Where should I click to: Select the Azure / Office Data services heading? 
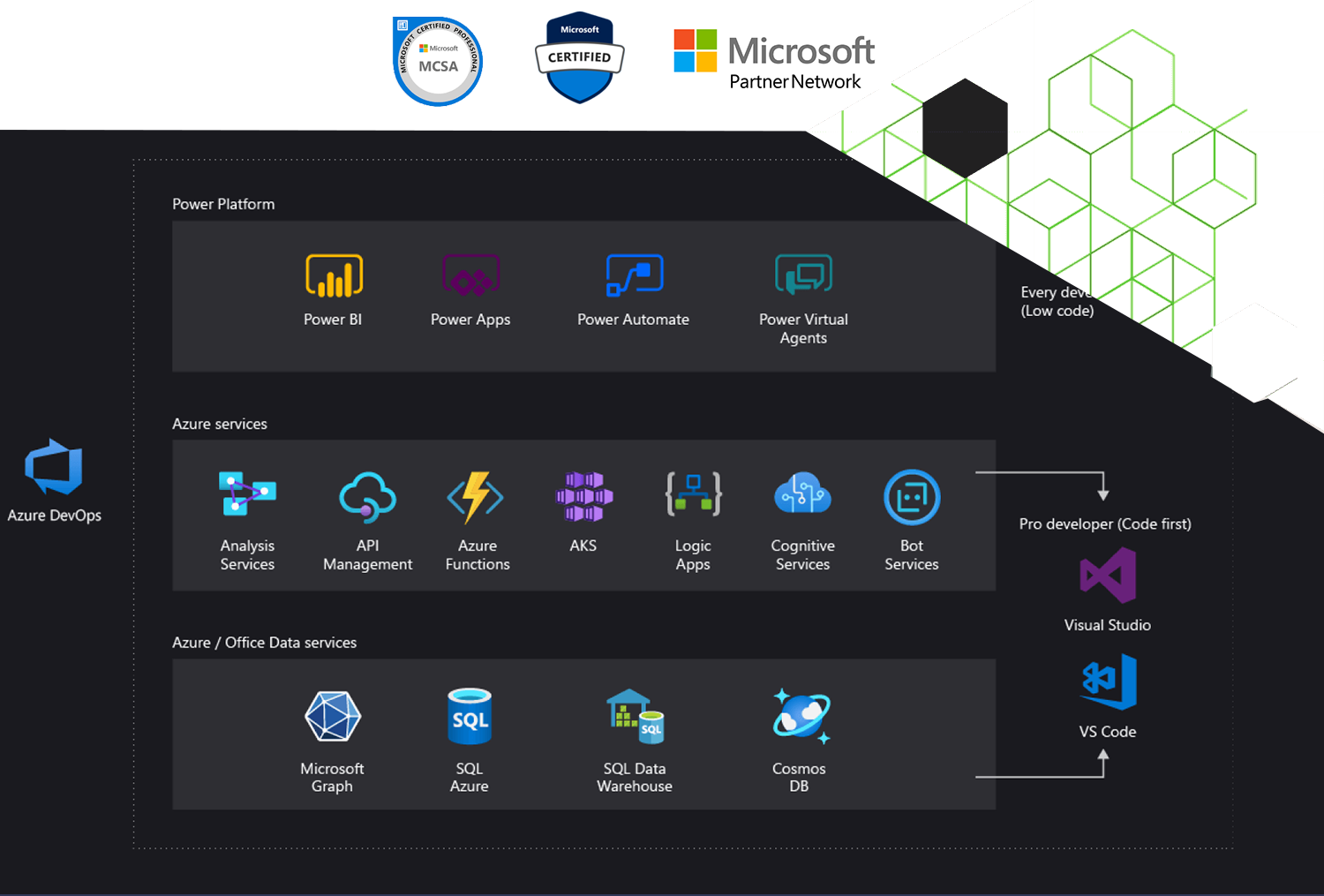click(265, 643)
